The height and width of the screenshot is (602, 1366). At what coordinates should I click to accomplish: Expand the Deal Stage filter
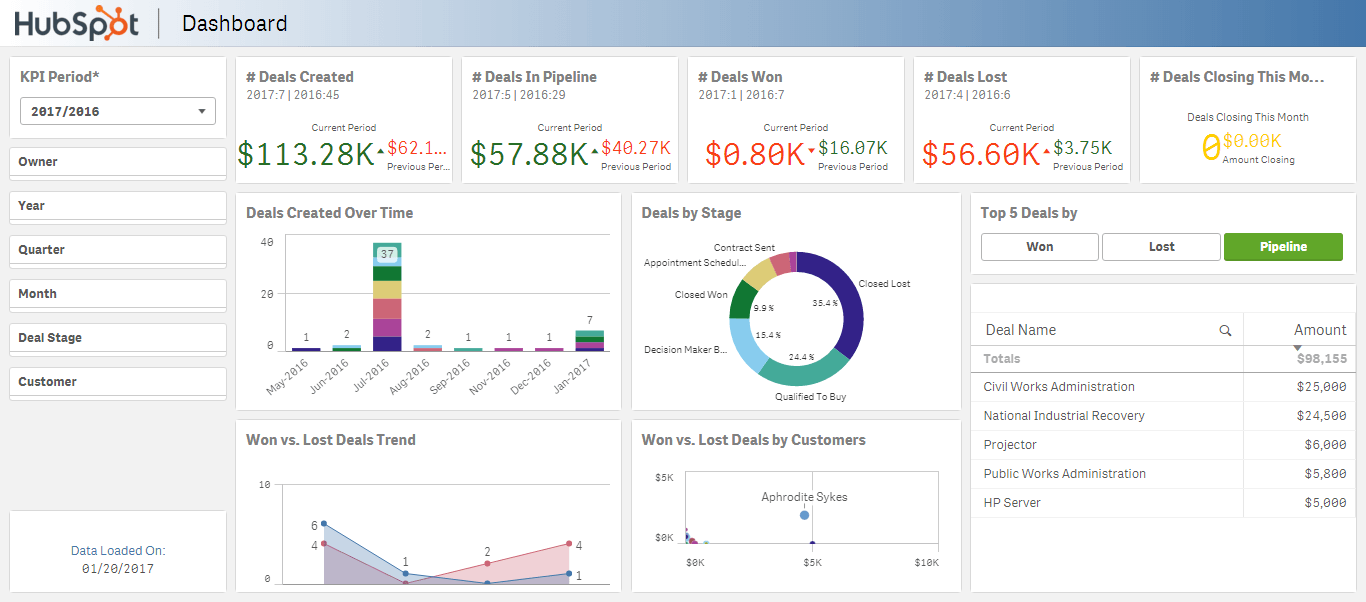tap(118, 338)
